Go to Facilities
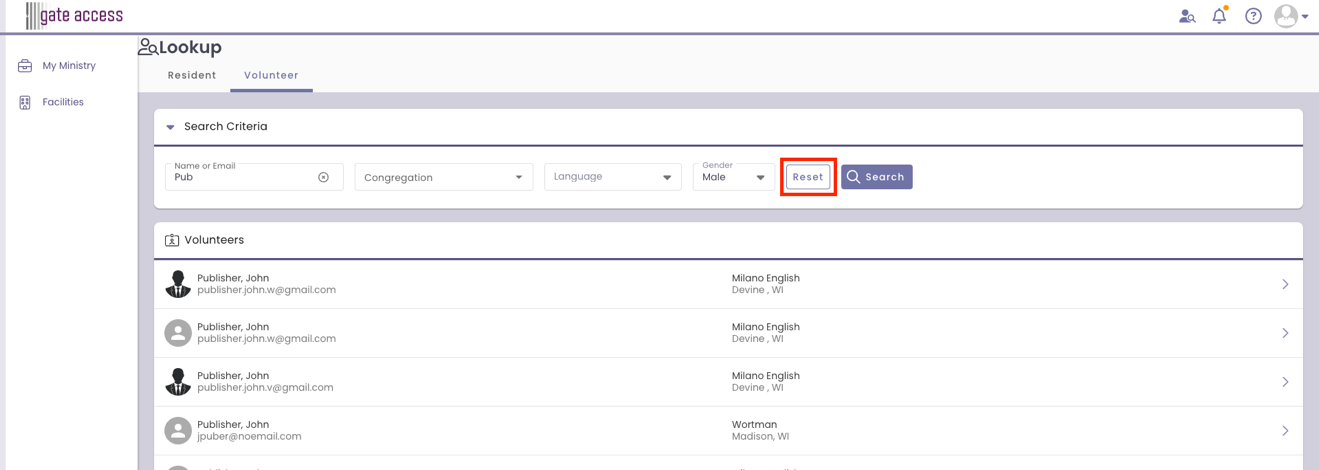The image size is (1319, 470). click(x=63, y=102)
